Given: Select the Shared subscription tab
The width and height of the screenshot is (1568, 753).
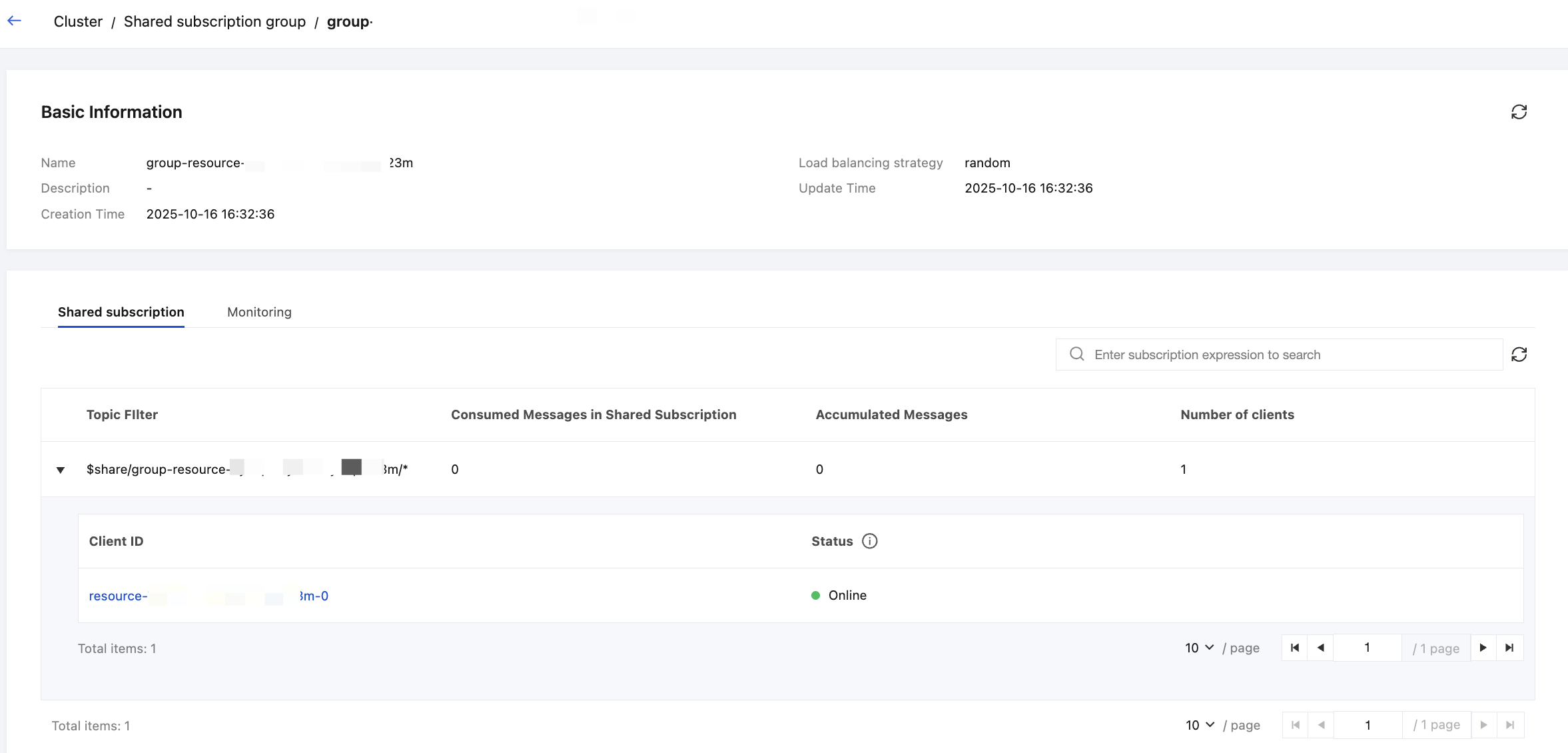Looking at the screenshot, I should click(x=121, y=312).
